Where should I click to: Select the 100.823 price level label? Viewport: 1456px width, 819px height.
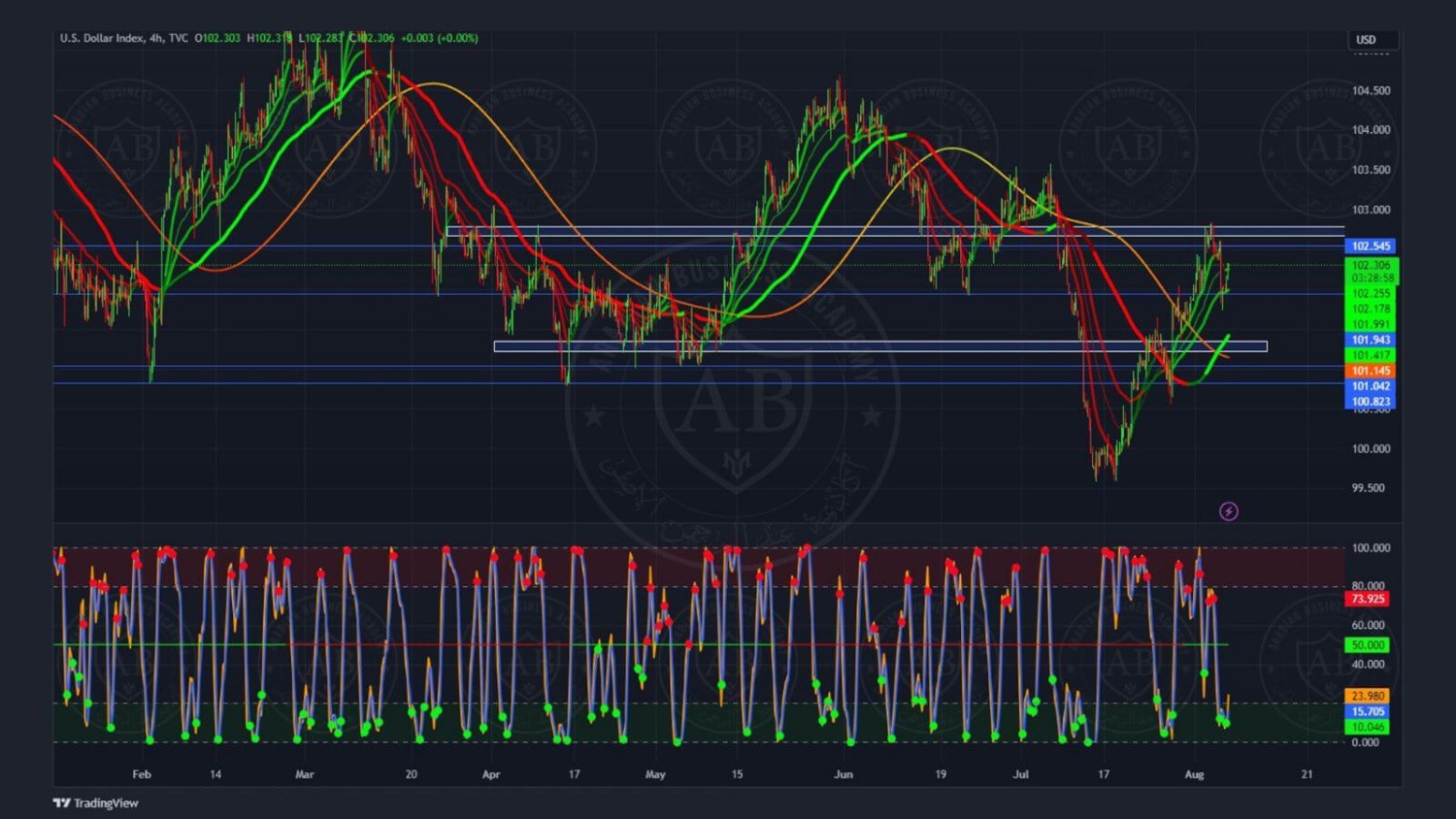point(1371,402)
